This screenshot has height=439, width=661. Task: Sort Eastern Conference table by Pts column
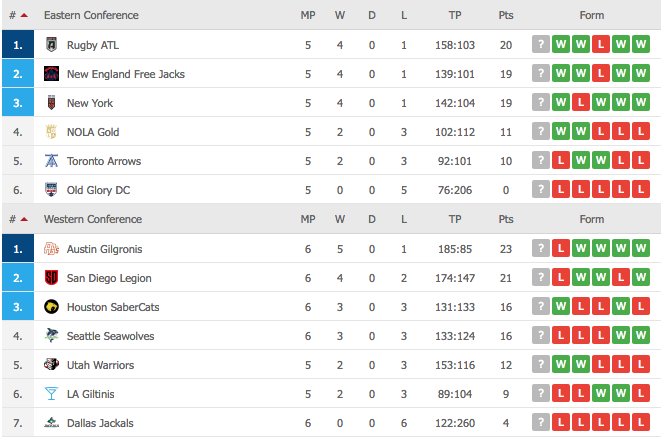point(506,15)
